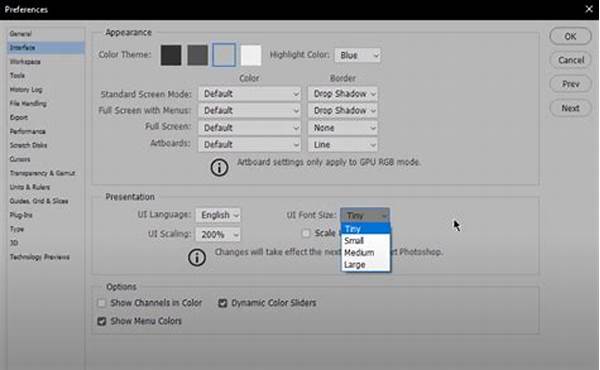Open the UI Scaling dropdown
The height and width of the screenshot is (370, 600).
(x=218, y=234)
